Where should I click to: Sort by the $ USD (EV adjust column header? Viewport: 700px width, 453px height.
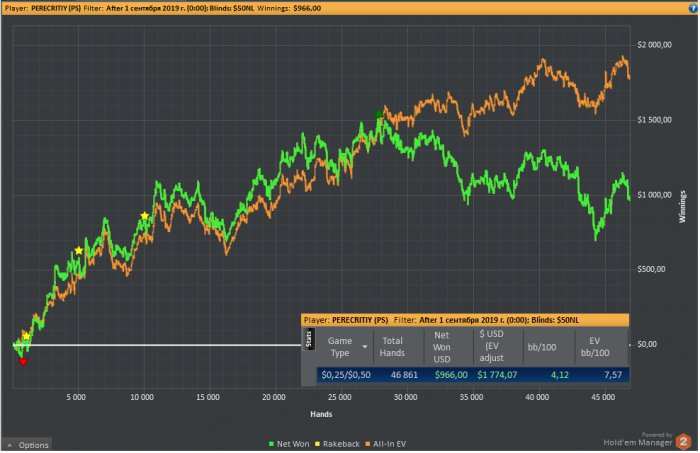(492, 346)
